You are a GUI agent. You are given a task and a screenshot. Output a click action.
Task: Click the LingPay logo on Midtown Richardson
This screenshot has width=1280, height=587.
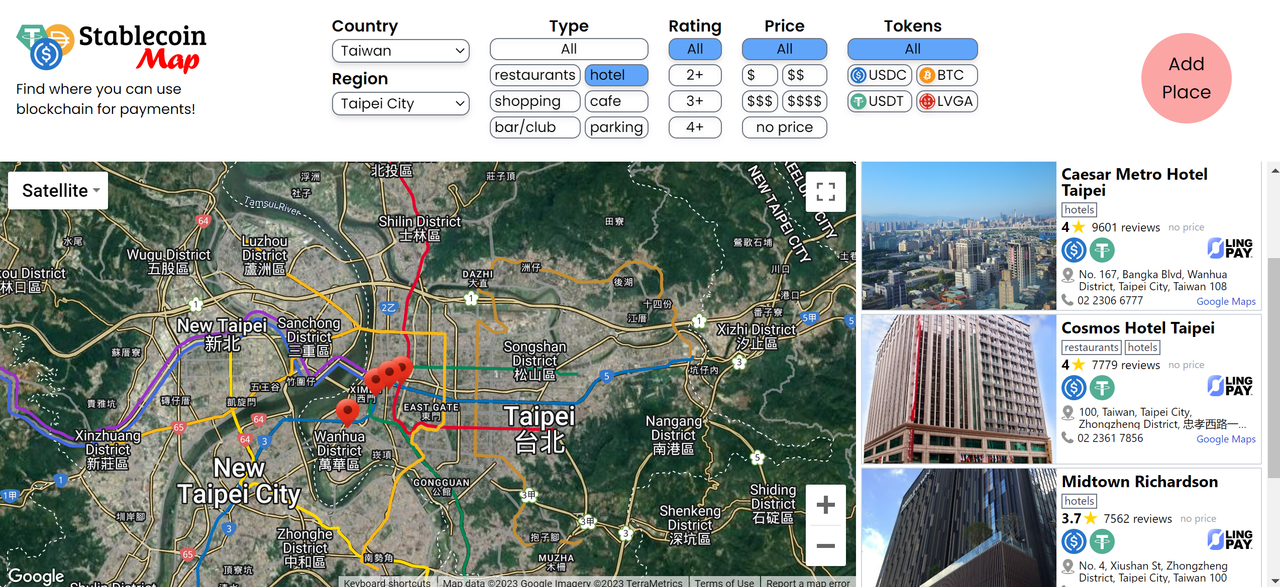pyautogui.click(x=1229, y=540)
